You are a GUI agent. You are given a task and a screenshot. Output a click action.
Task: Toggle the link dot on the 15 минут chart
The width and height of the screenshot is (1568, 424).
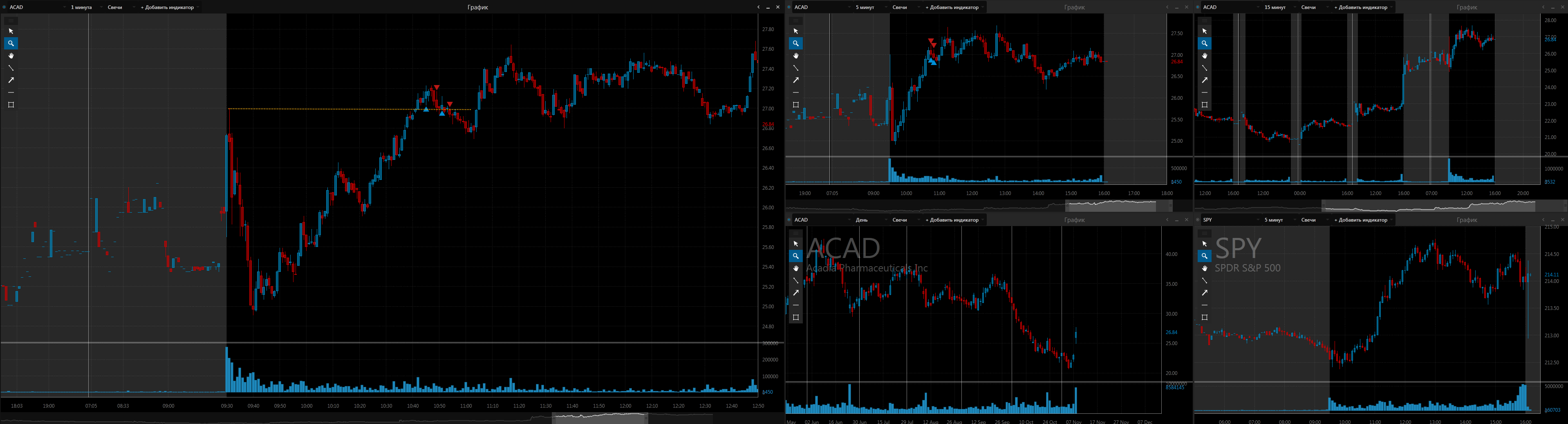point(1198,7)
